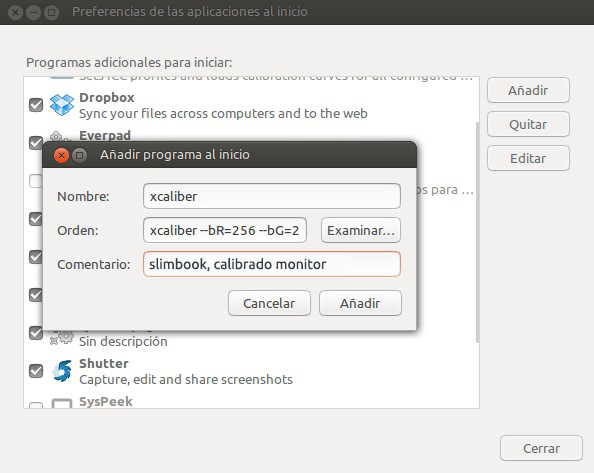This screenshot has width=594, height=473.
Task: Click the Editar button
Action: [528, 158]
